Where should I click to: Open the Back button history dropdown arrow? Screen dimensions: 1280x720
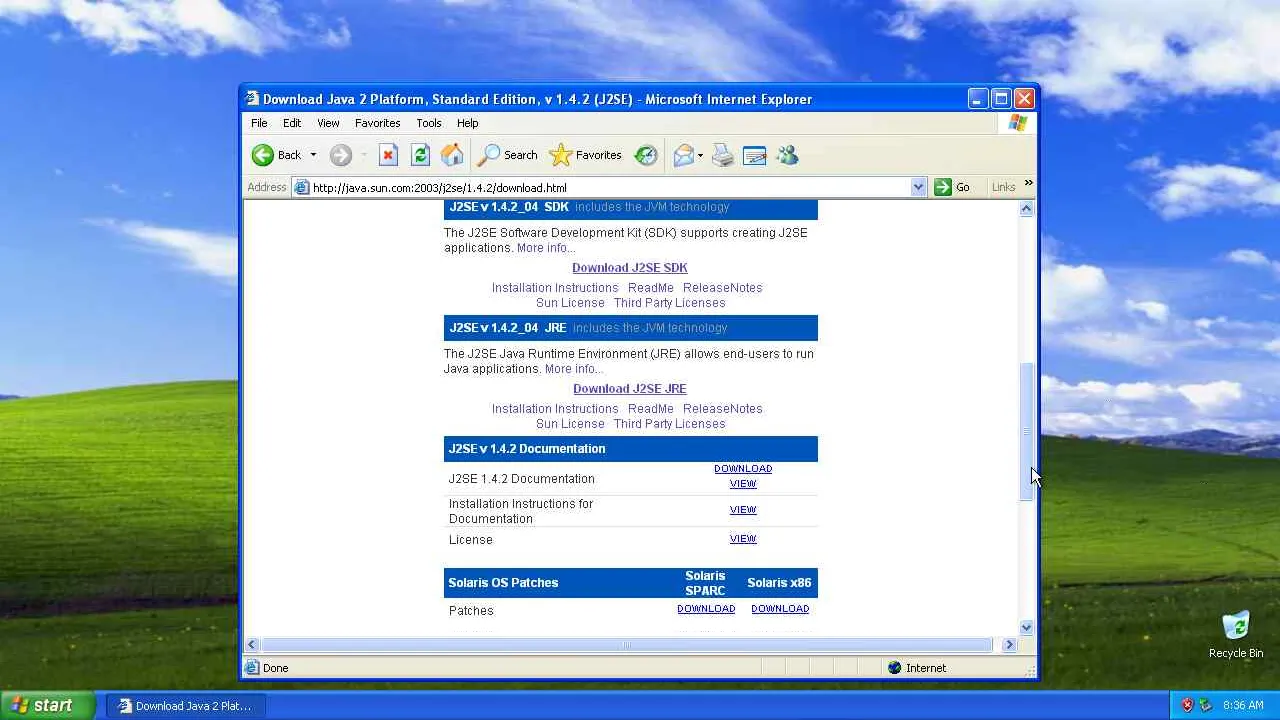tap(313, 155)
